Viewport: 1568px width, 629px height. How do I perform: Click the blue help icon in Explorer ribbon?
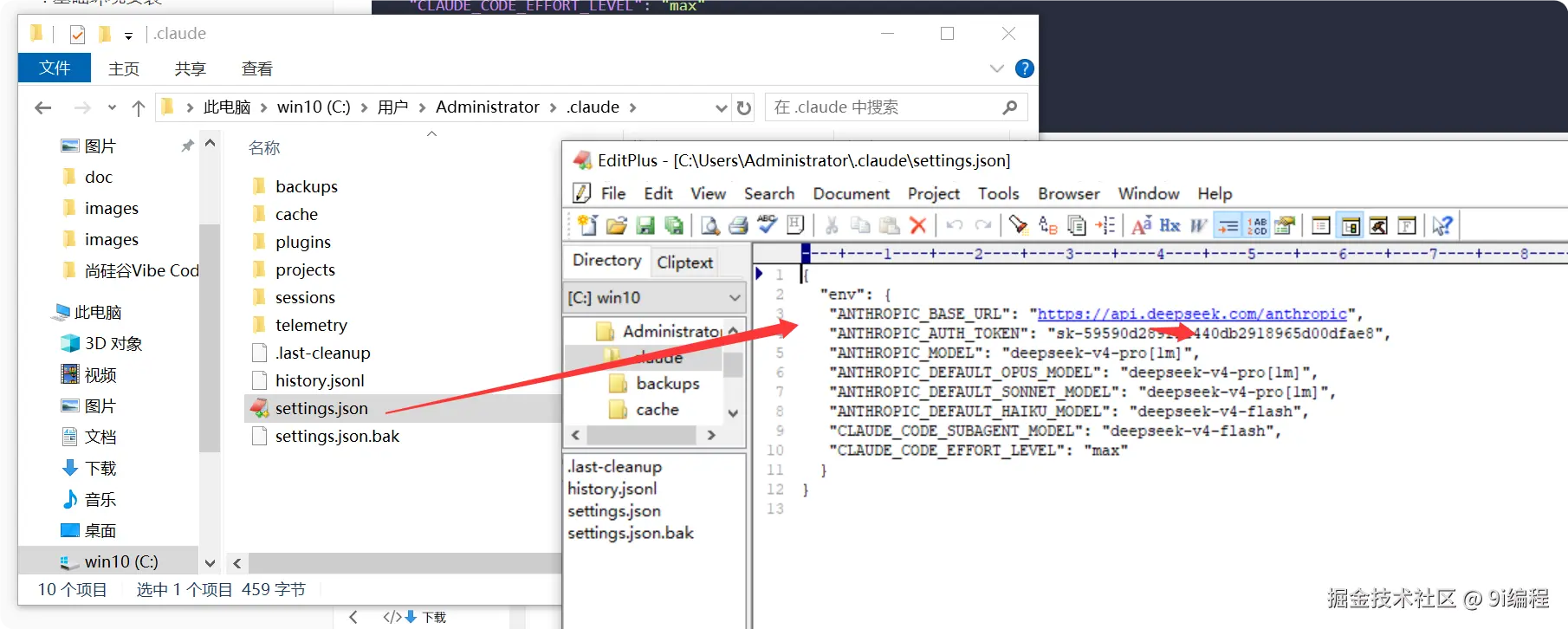coord(1024,68)
